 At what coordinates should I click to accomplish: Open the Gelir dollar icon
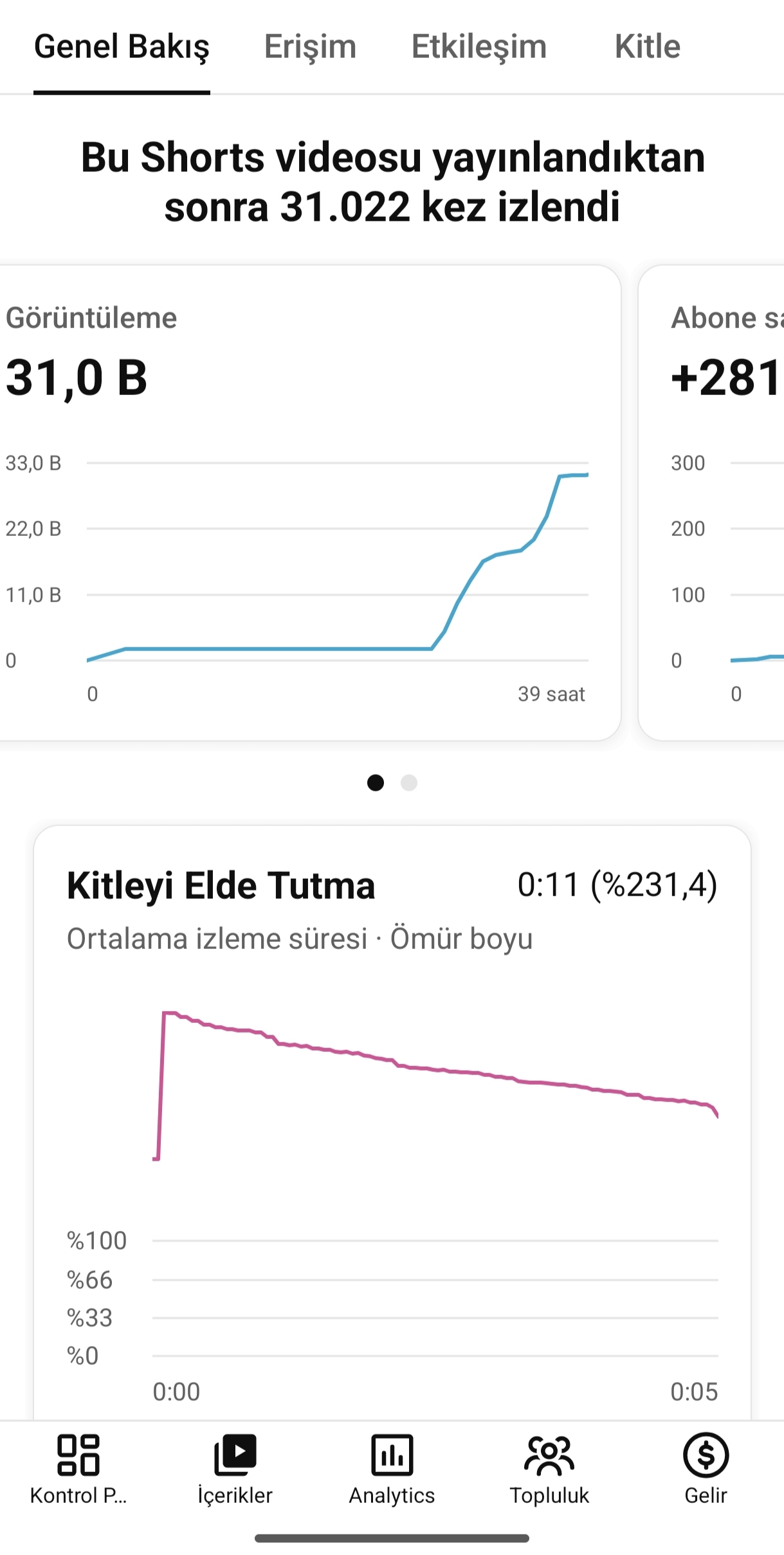coord(706,1455)
